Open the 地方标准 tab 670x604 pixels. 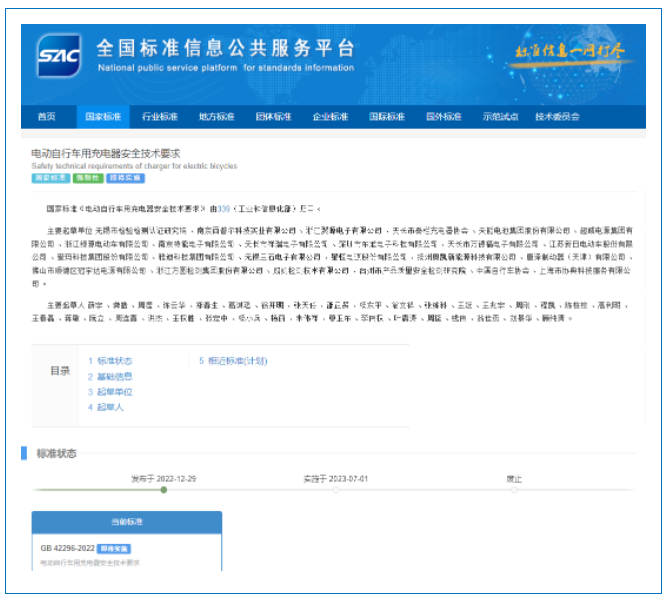[217, 117]
